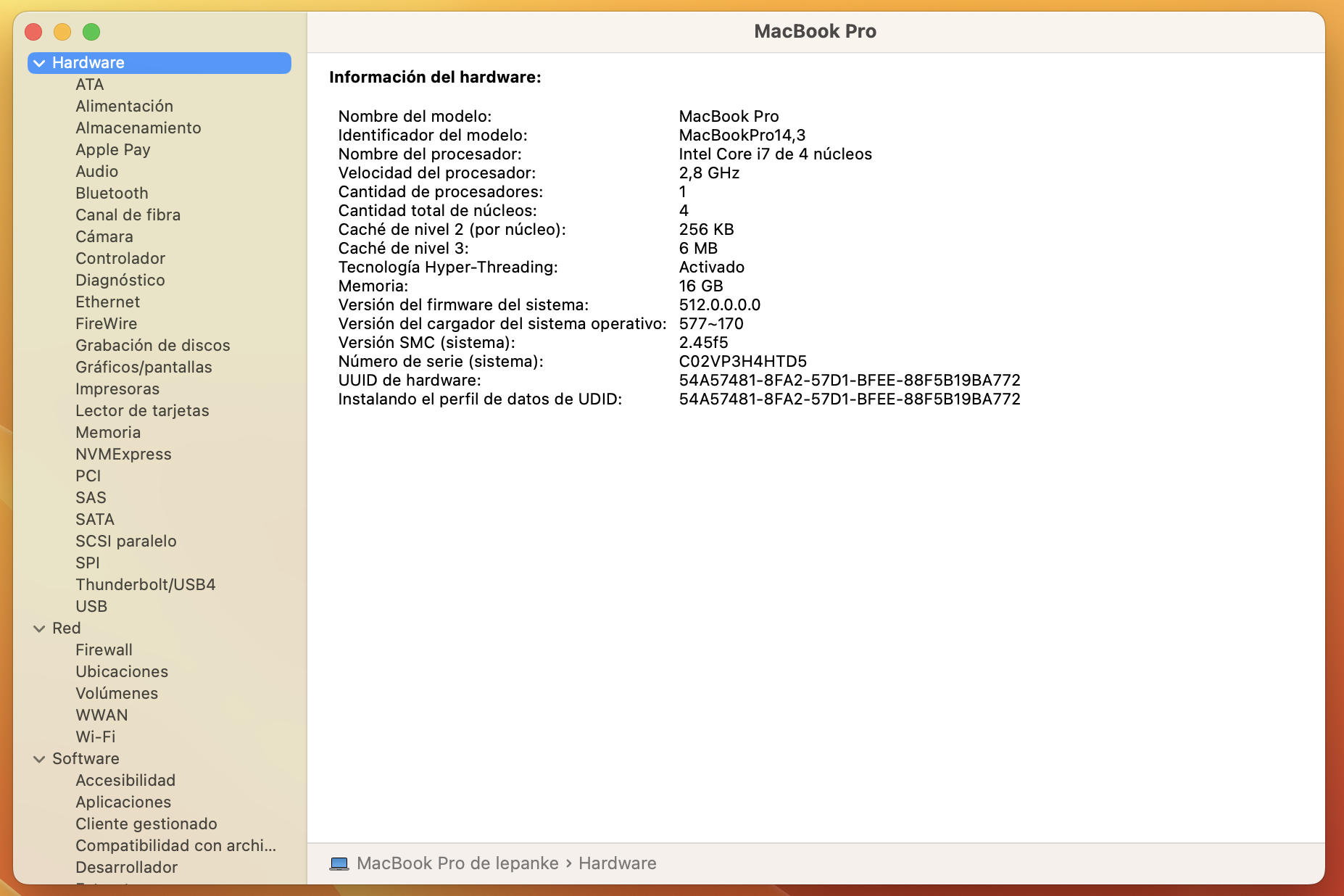Click the 16 GB memory value
Screen dimensions: 1344x896
pos(701,286)
